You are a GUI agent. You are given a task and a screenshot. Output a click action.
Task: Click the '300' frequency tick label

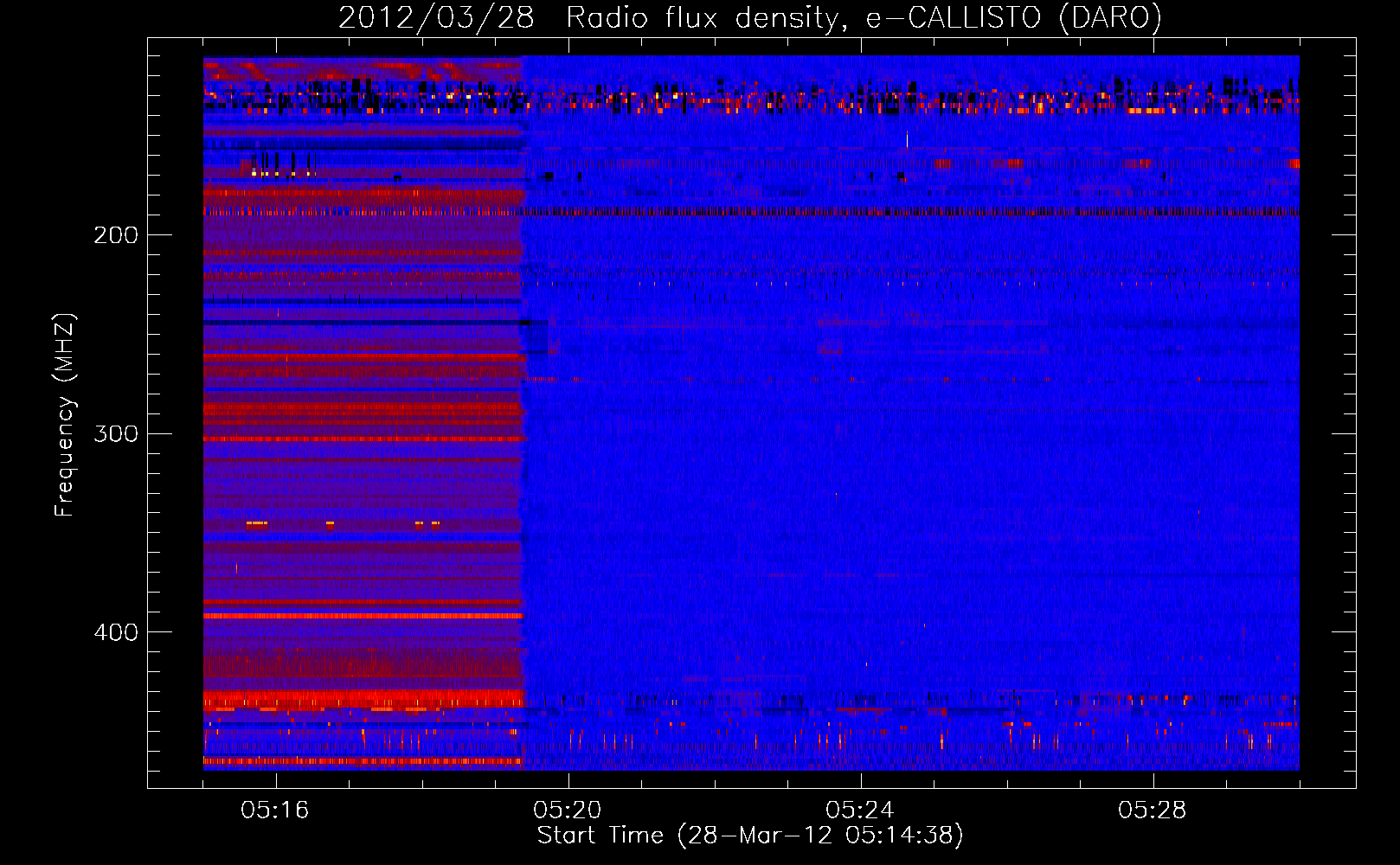click(116, 433)
